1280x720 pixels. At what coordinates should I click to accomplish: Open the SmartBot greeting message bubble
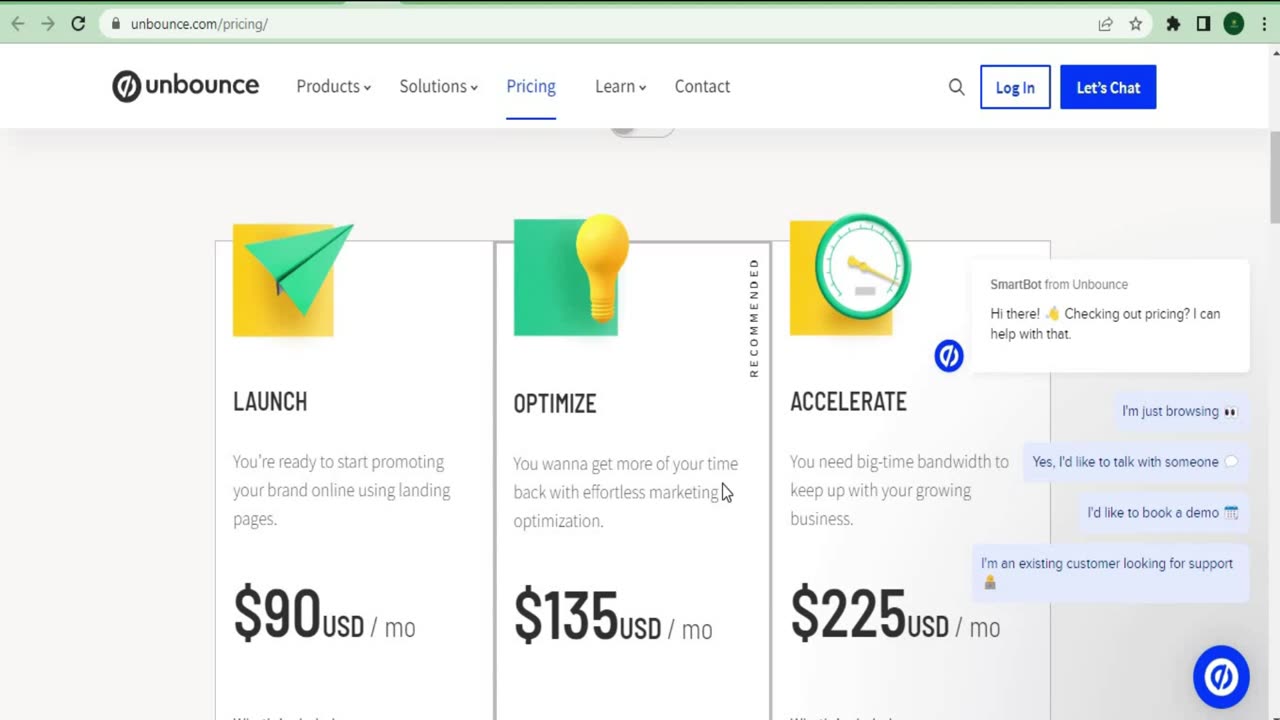pos(1110,316)
